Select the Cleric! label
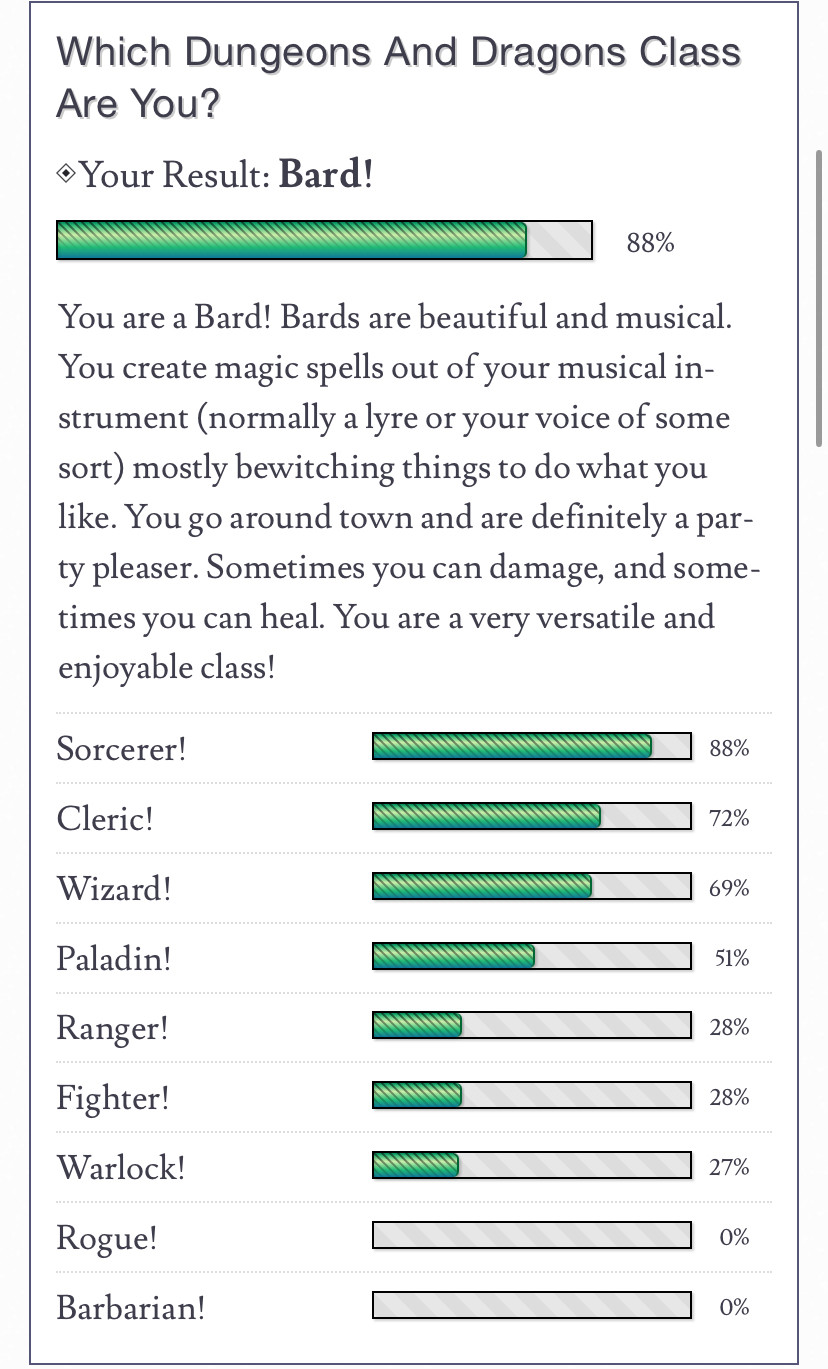 click(x=105, y=818)
